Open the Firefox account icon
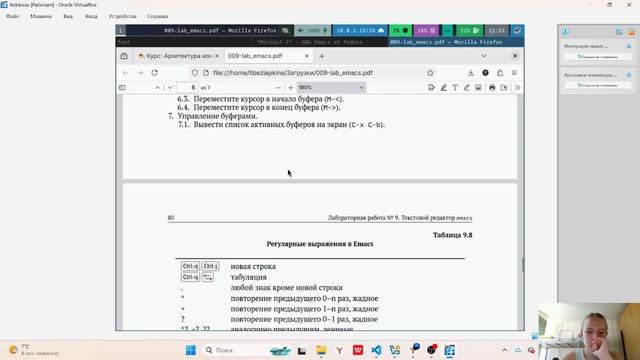This screenshot has height=360, width=640. pyautogui.click(x=485, y=73)
